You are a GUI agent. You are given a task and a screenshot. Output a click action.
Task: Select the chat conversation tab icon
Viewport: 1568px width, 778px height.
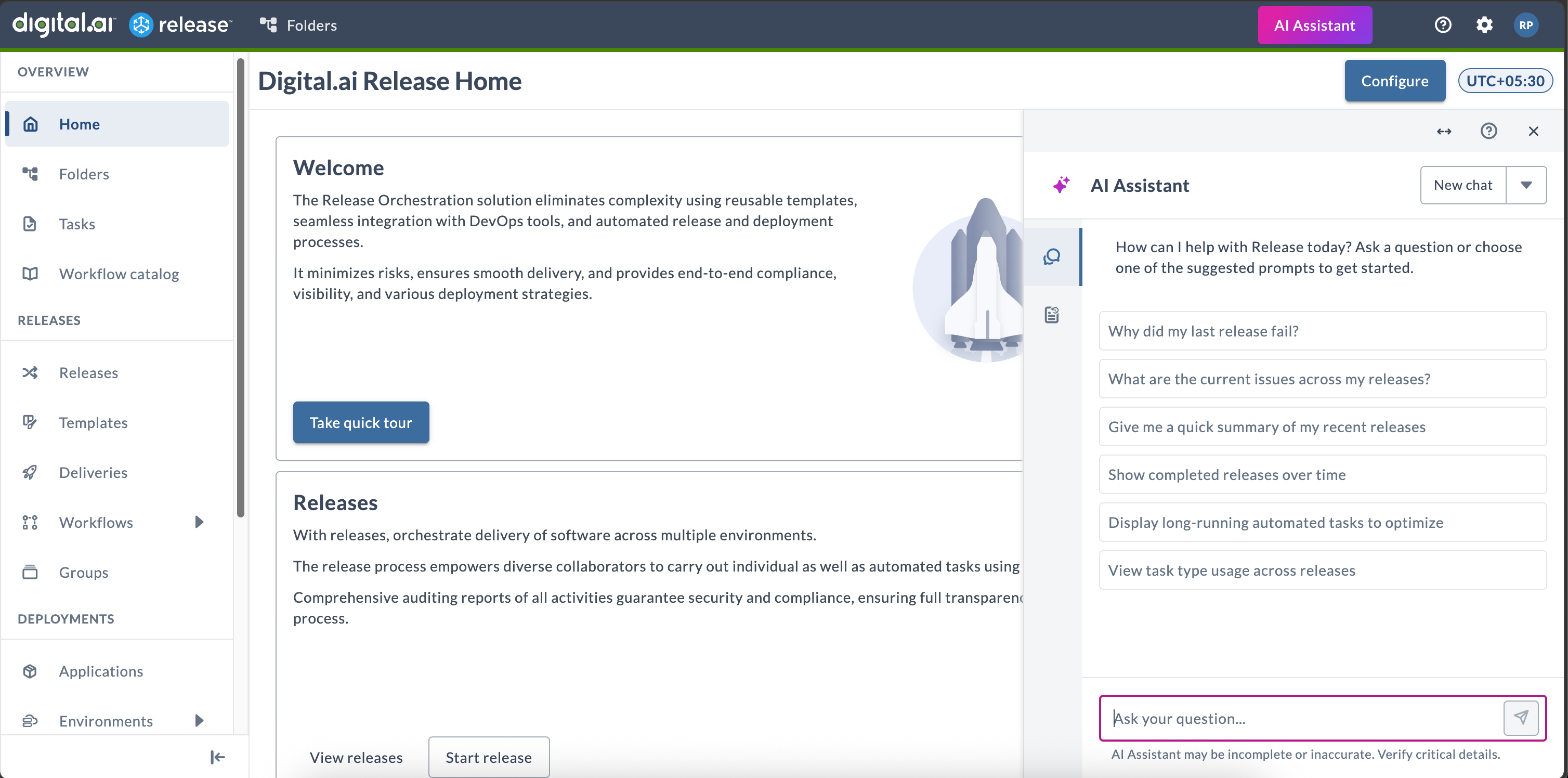pyautogui.click(x=1051, y=257)
